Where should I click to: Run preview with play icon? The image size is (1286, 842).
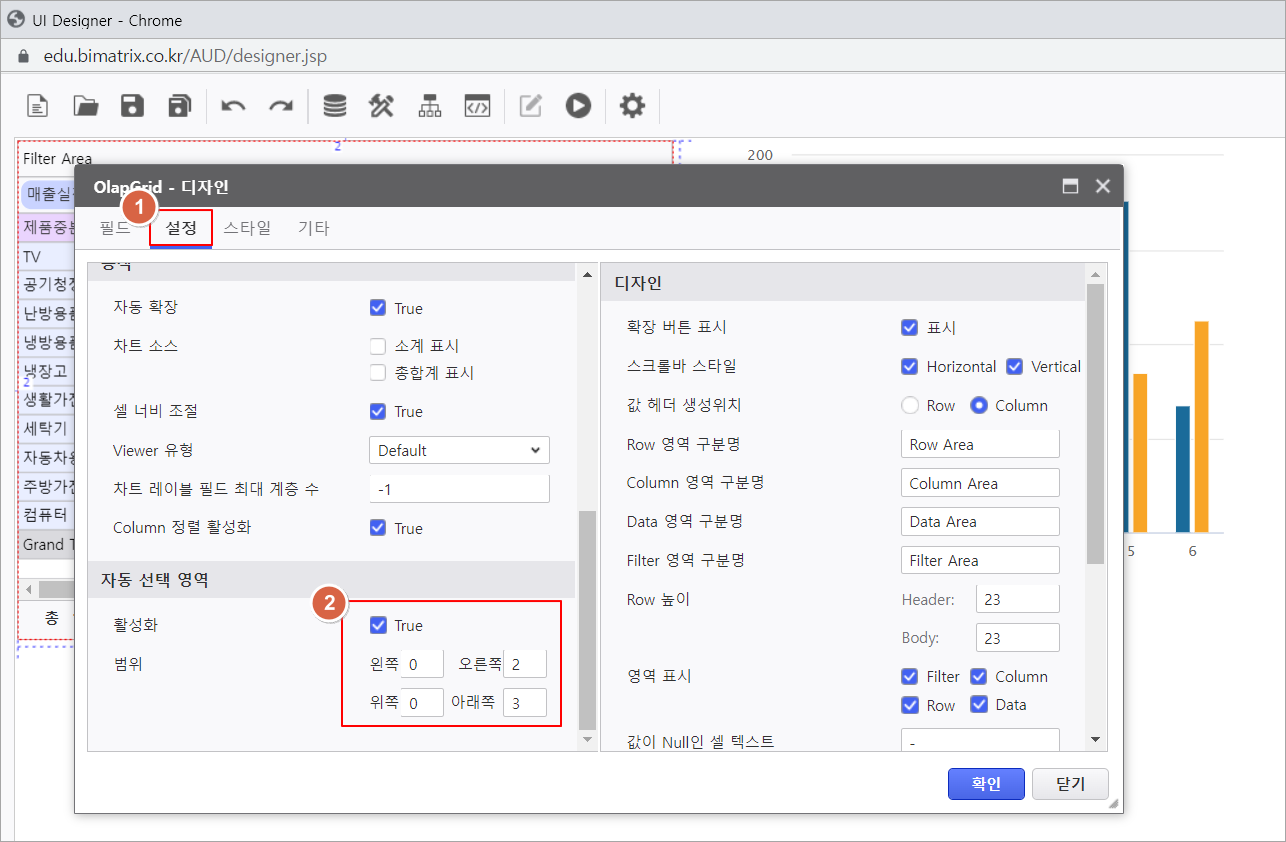578,105
